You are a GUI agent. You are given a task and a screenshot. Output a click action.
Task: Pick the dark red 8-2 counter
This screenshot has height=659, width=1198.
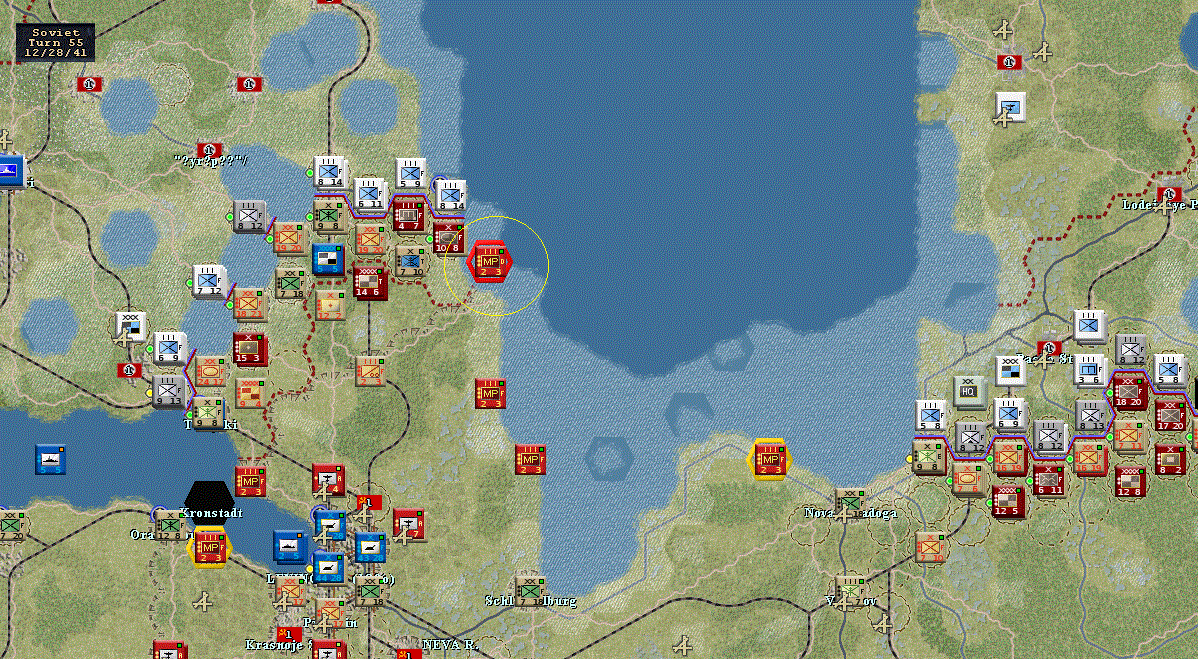(1170, 458)
